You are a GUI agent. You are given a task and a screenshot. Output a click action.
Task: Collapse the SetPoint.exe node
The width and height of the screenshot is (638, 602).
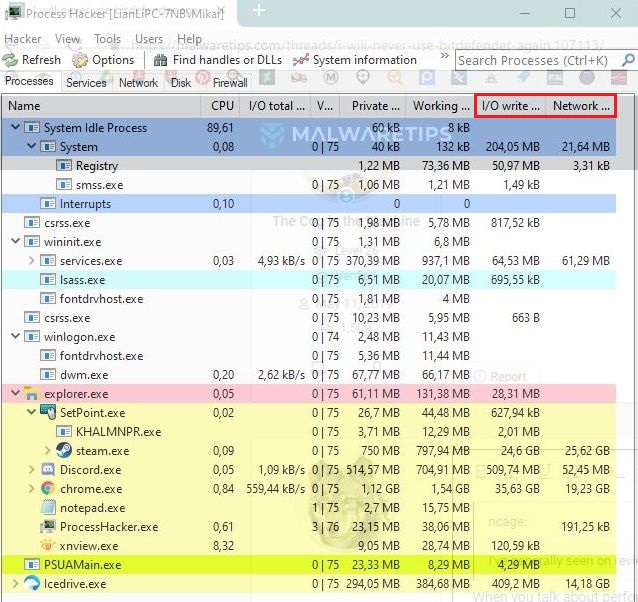pos(31,412)
